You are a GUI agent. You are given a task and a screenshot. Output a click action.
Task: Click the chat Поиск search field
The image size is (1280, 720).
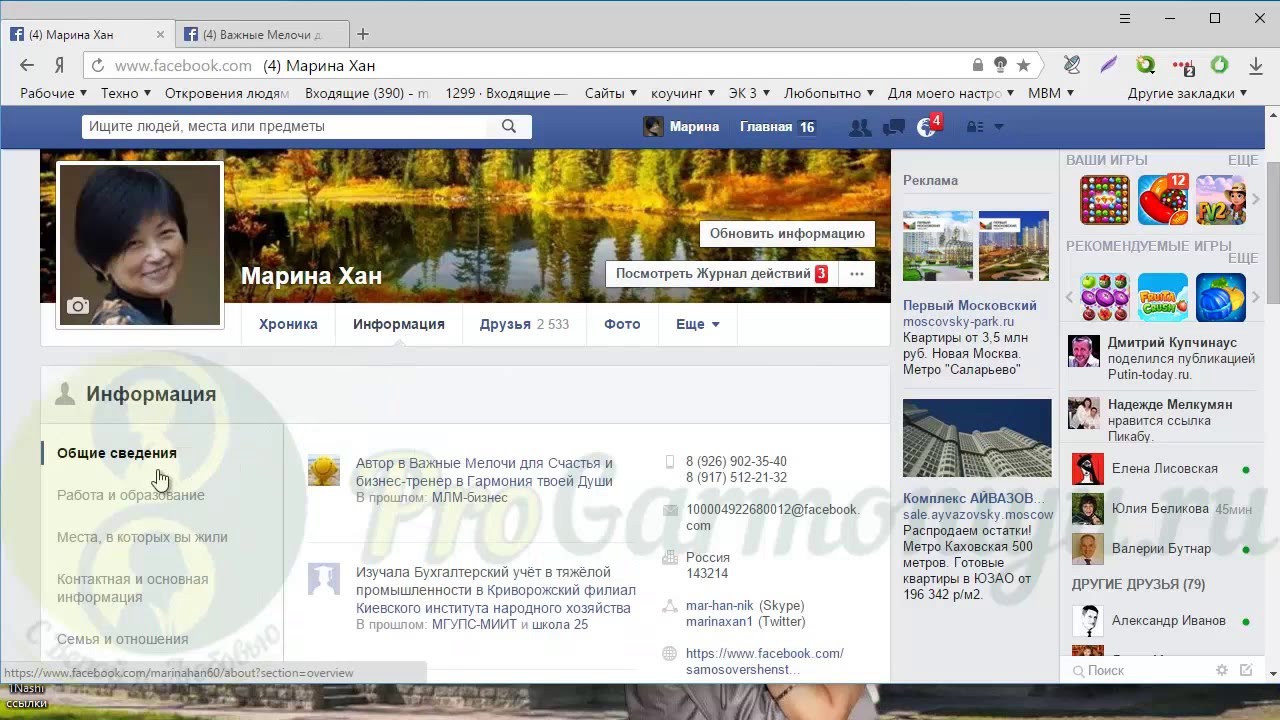[1140, 670]
